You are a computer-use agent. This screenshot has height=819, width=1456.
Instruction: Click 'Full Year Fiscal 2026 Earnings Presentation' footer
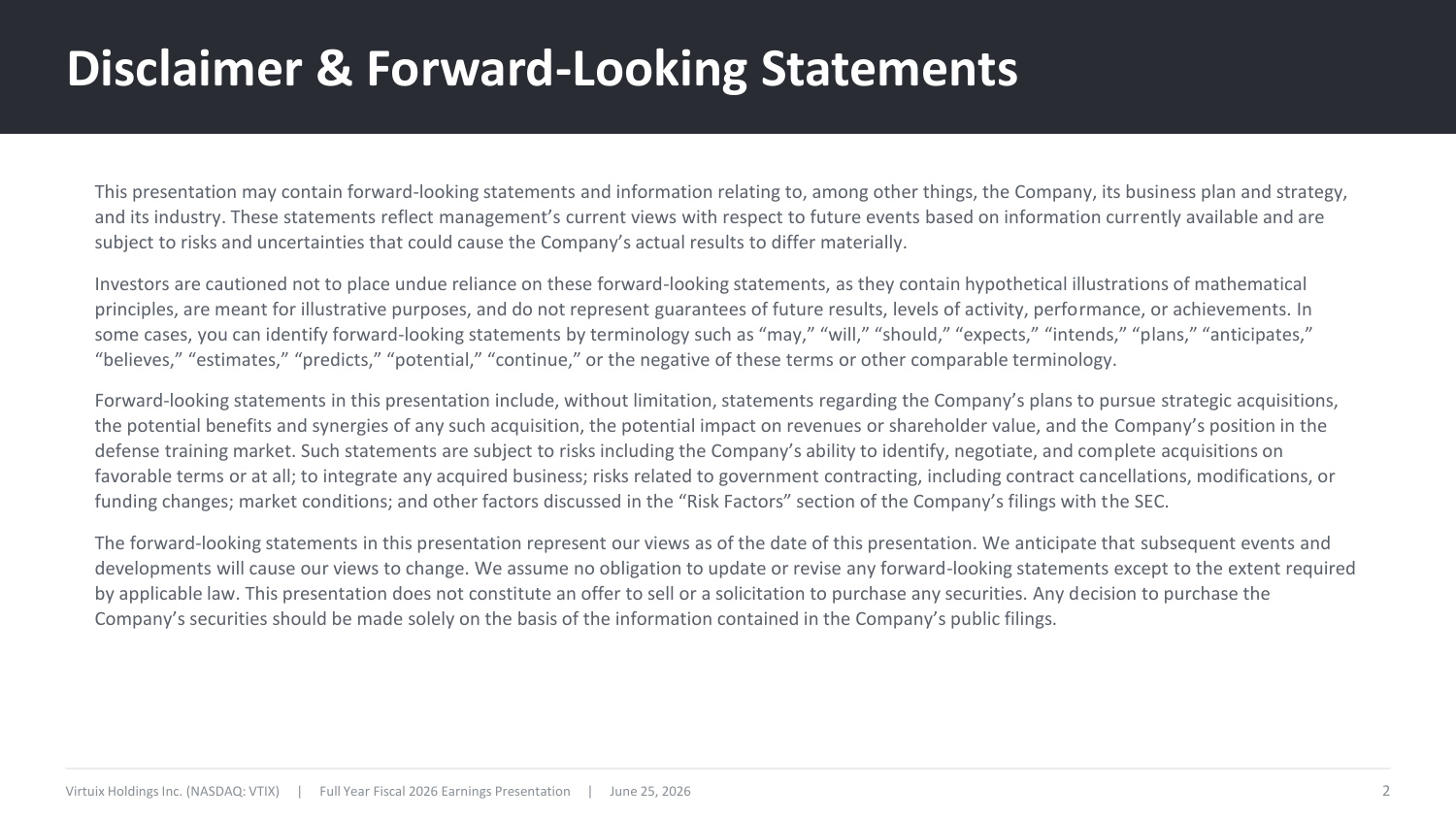coord(445,792)
